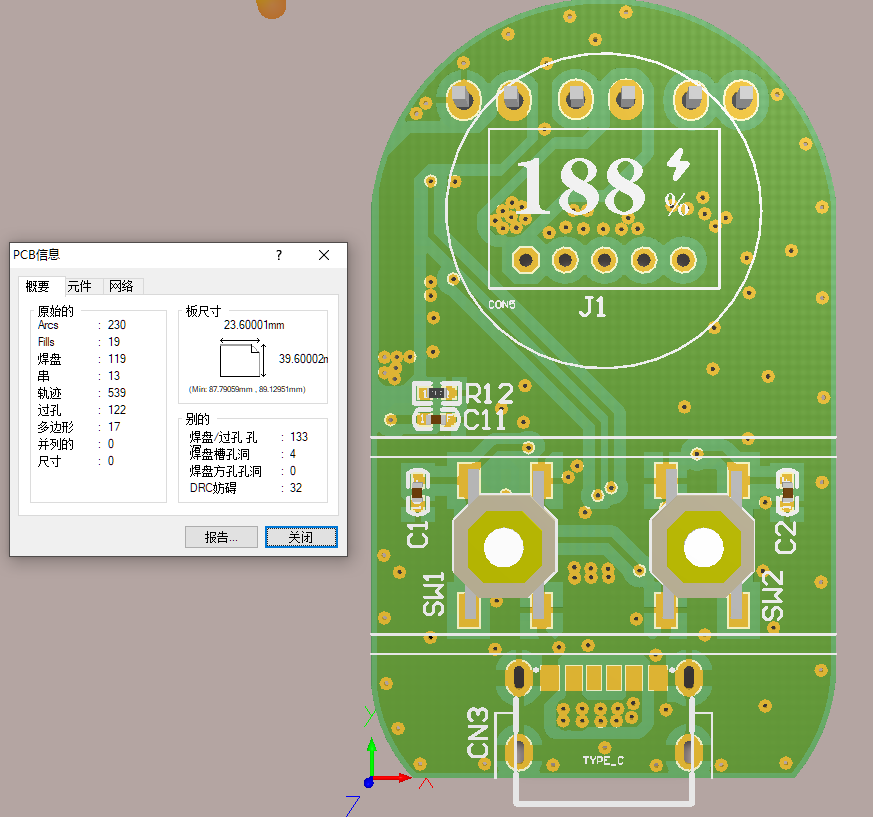Screen dimensions: 873x817
Task: Click the 串 count 13
Action: (114, 376)
